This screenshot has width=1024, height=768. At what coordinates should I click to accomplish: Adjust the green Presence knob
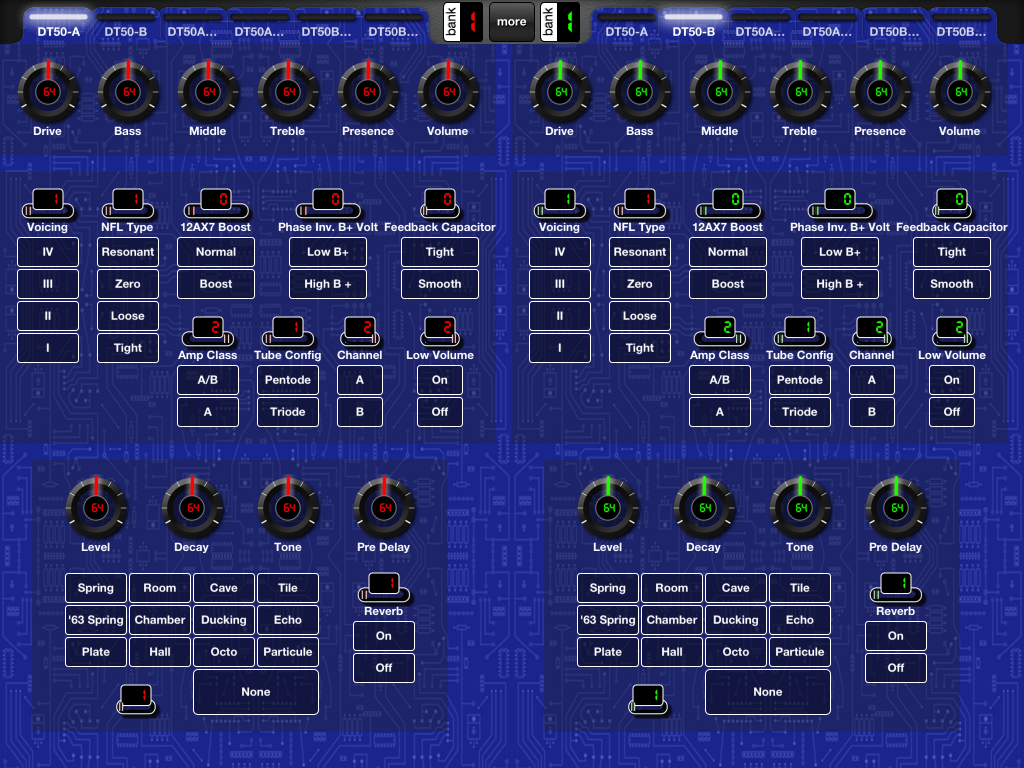point(880,92)
